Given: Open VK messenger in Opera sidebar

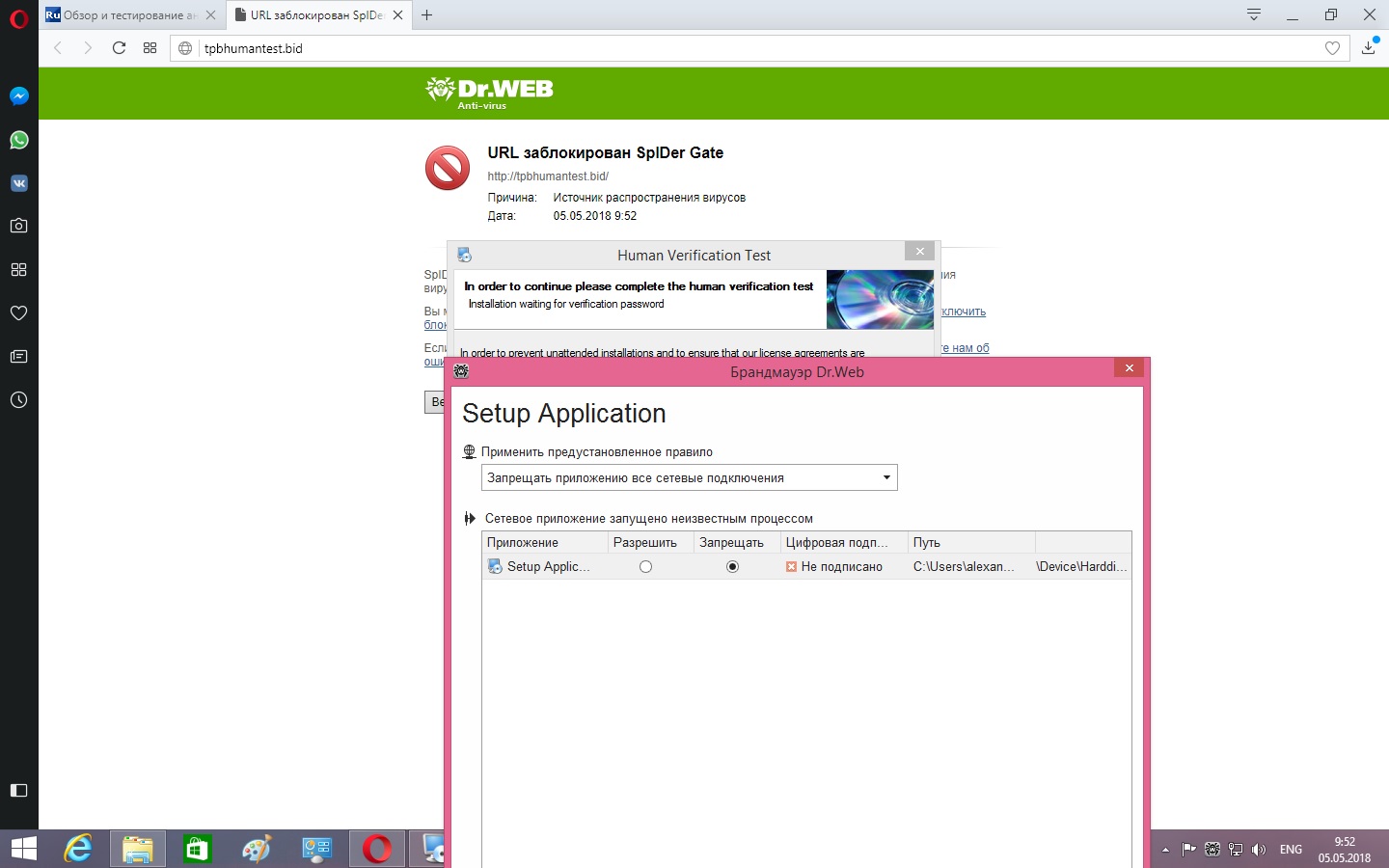Looking at the screenshot, I should click(x=18, y=183).
